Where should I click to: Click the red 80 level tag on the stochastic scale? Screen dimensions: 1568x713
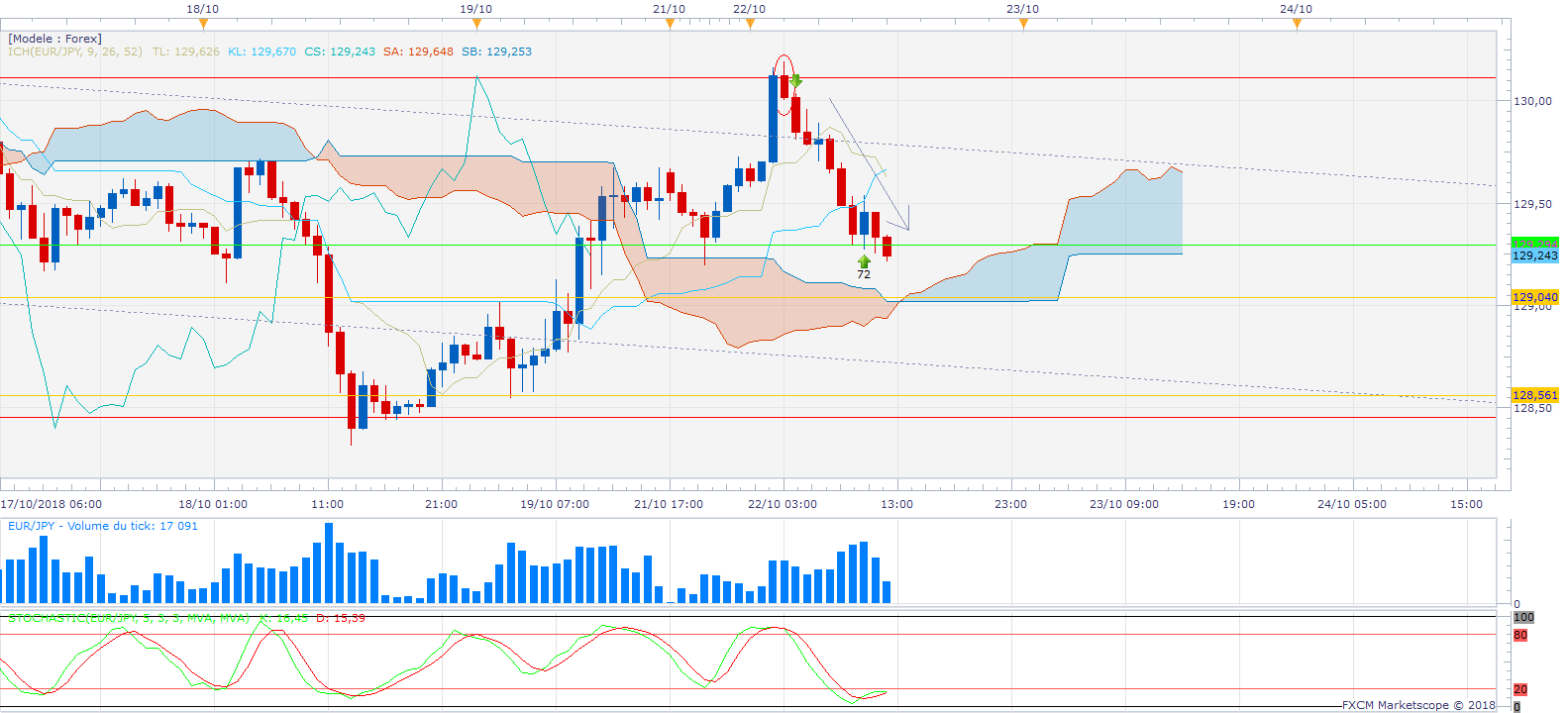tap(1520, 635)
